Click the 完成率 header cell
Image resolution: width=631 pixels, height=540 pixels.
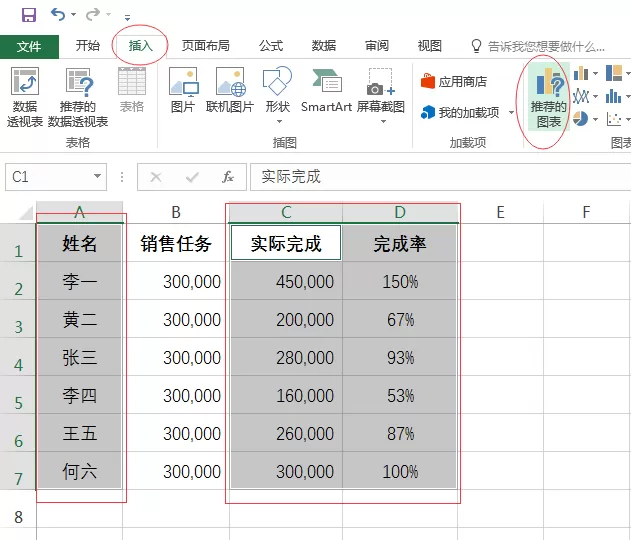[400, 243]
